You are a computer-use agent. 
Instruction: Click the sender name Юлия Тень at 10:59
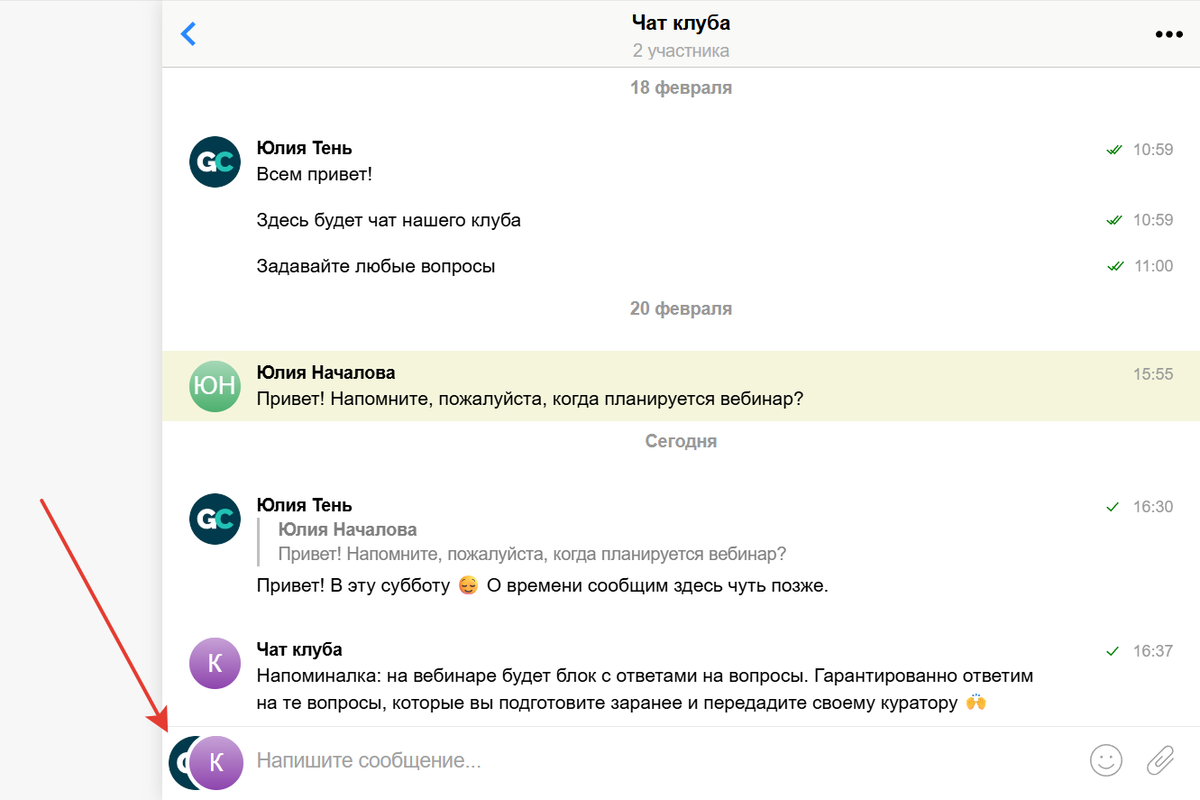(304, 148)
